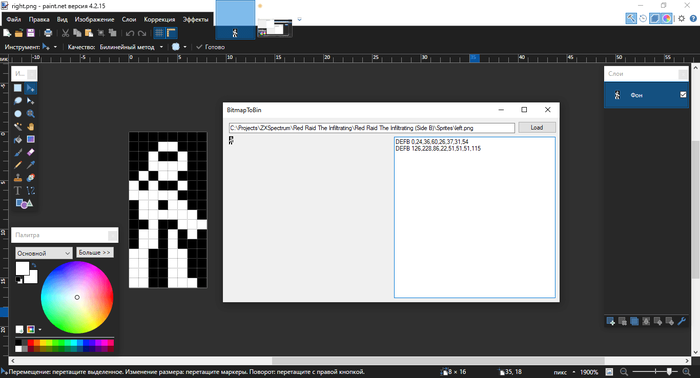Image resolution: width=700 pixels, height=378 pixels.
Task: Toggle Layers window visibility
Action: tap(654, 18)
